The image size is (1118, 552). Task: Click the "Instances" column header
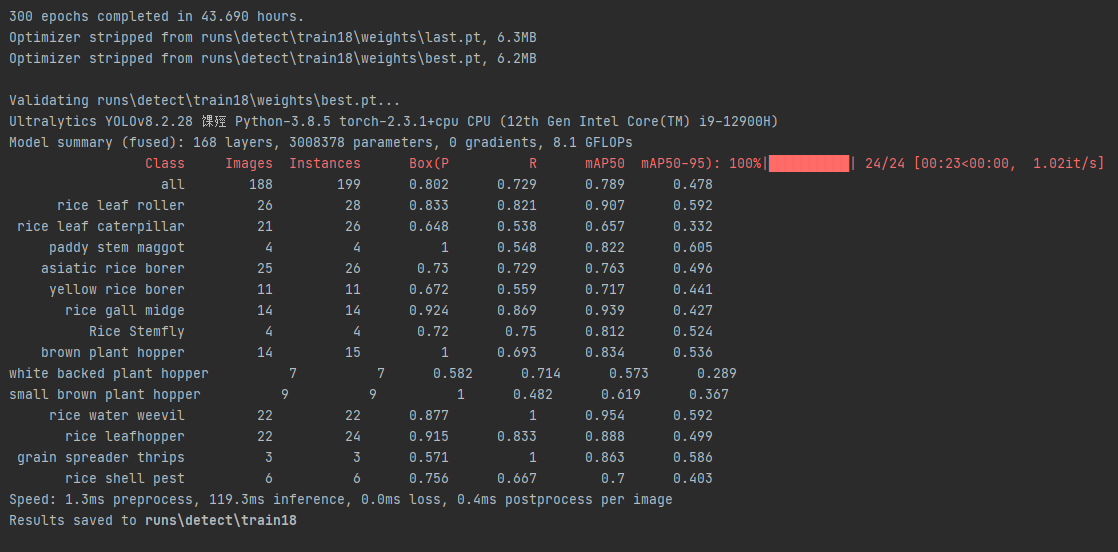[325, 163]
